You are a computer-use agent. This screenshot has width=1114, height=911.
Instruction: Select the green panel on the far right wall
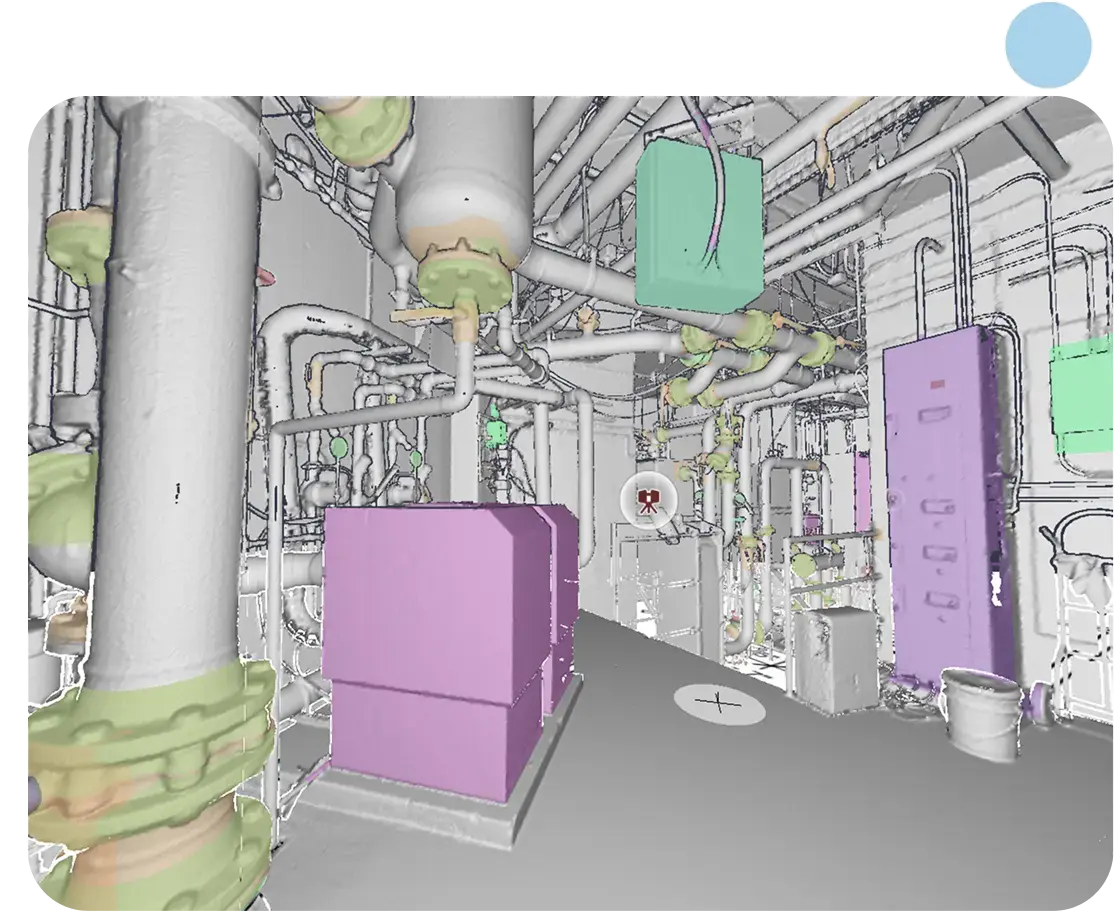pyautogui.click(x=1082, y=395)
